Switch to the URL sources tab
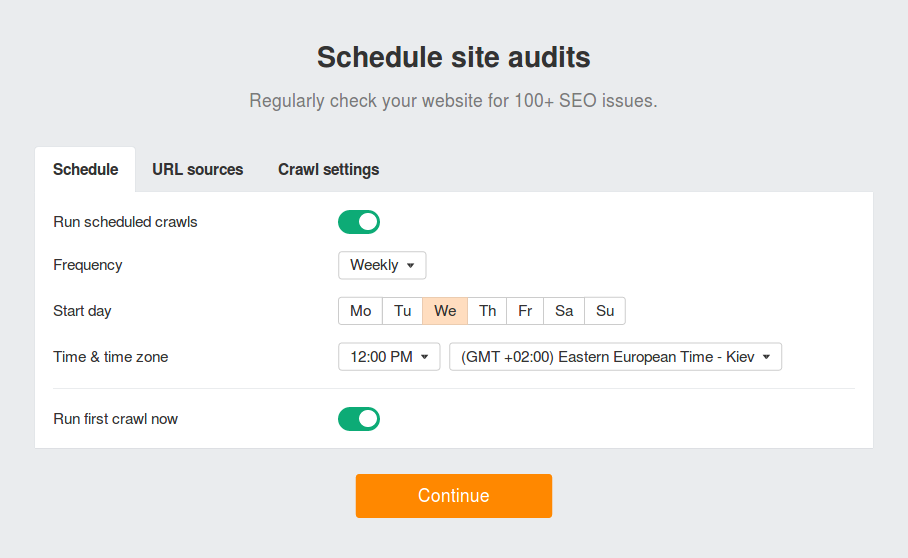This screenshot has width=908, height=558. pyautogui.click(x=197, y=169)
